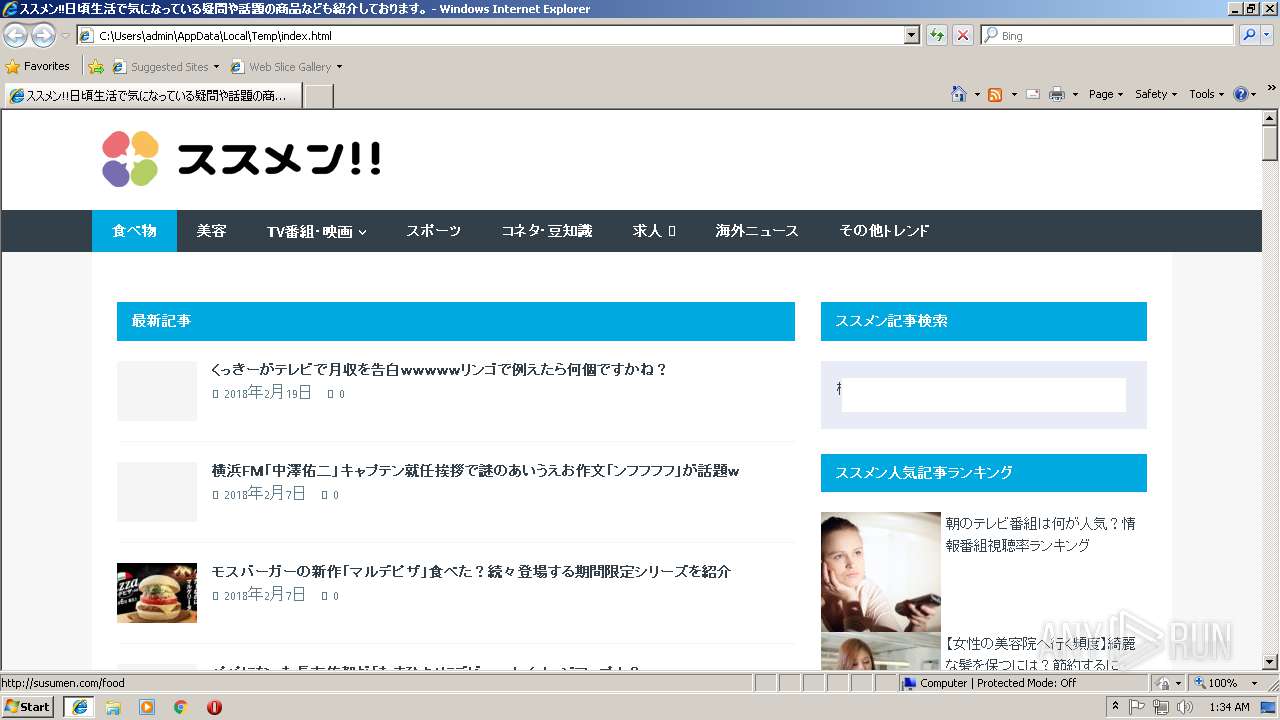1280x720 pixels.
Task: Click the Read Mail icon
Action: coord(1033,94)
